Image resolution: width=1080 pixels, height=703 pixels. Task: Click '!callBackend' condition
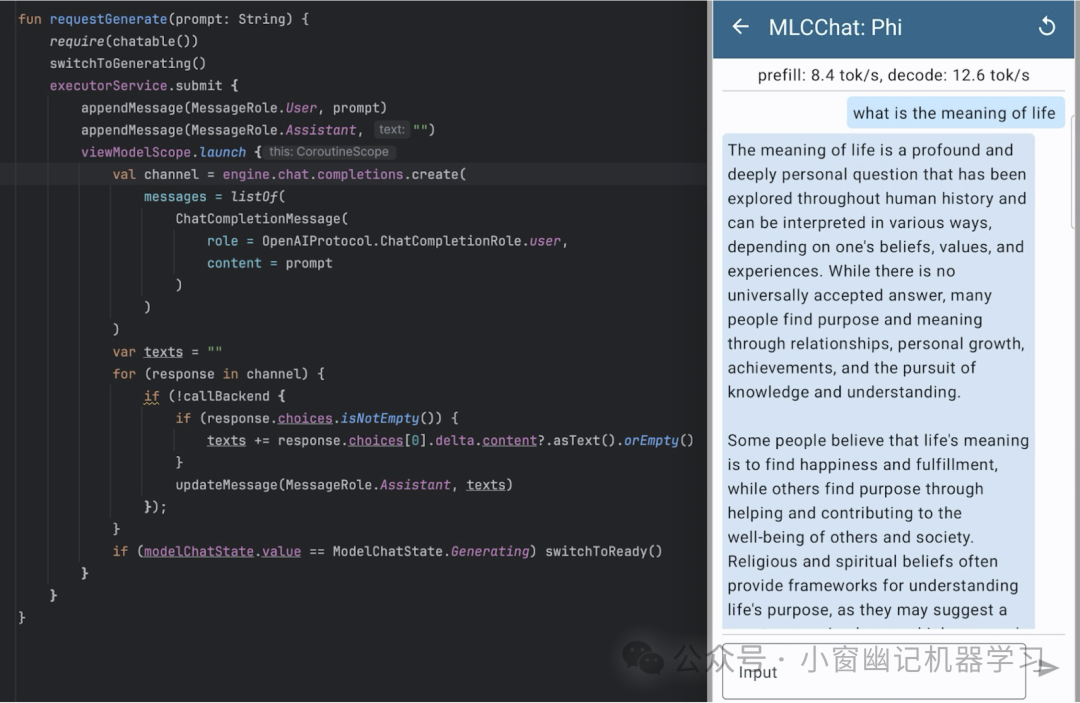point(223,396)
